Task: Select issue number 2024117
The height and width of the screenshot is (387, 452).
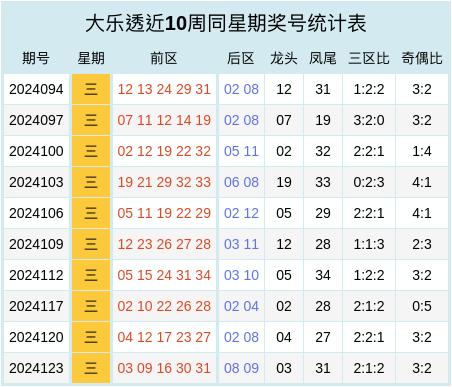Action: (x=36, y=306)
